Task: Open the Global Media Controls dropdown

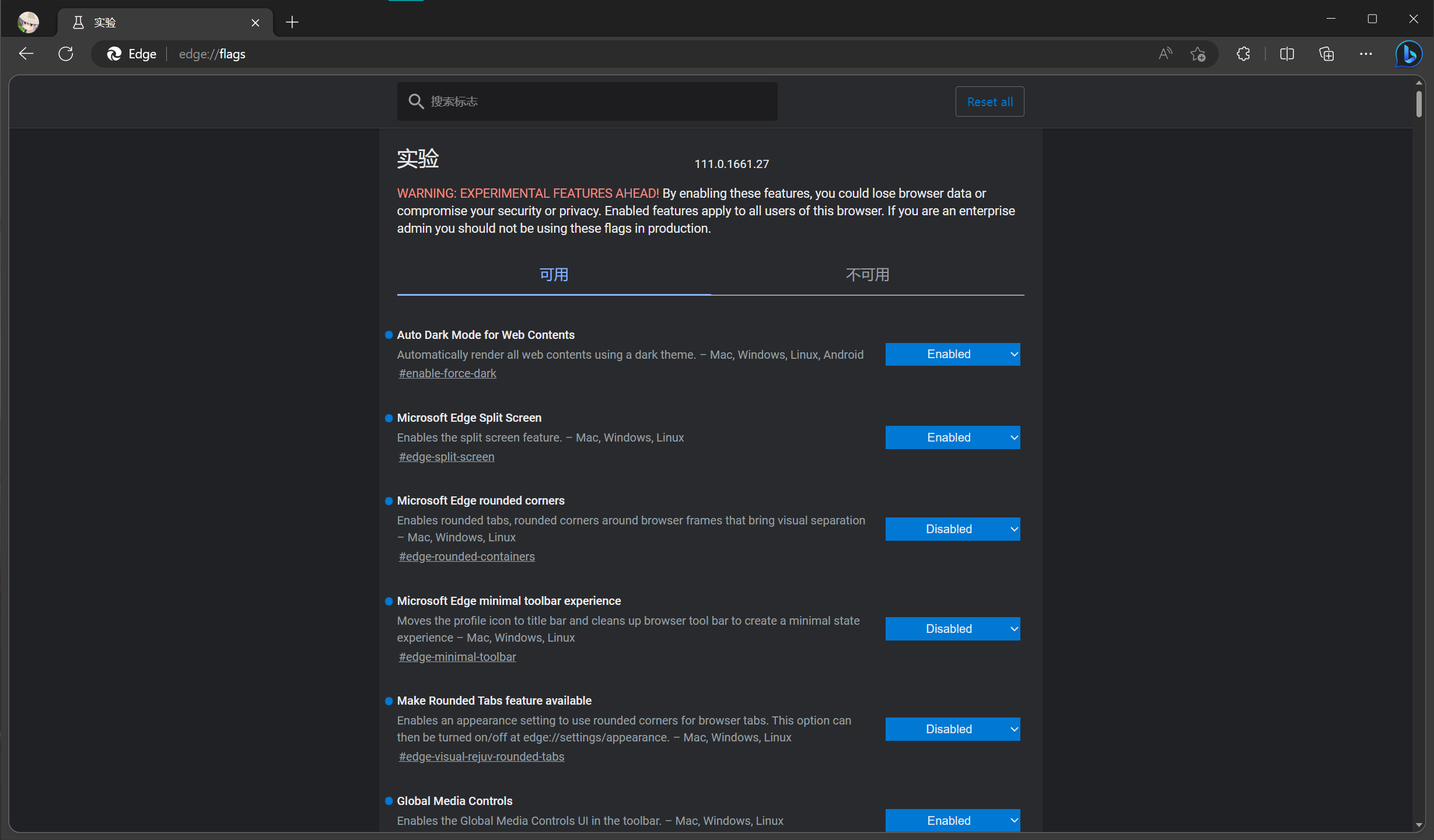Action: point(952,820)
